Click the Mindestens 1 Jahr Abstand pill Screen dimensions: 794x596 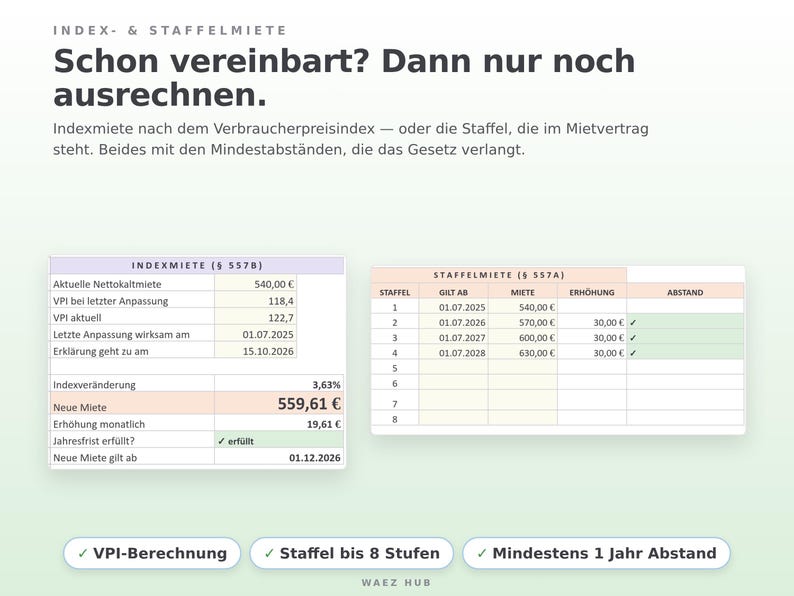pyautogui.click(x=597, y=553)
